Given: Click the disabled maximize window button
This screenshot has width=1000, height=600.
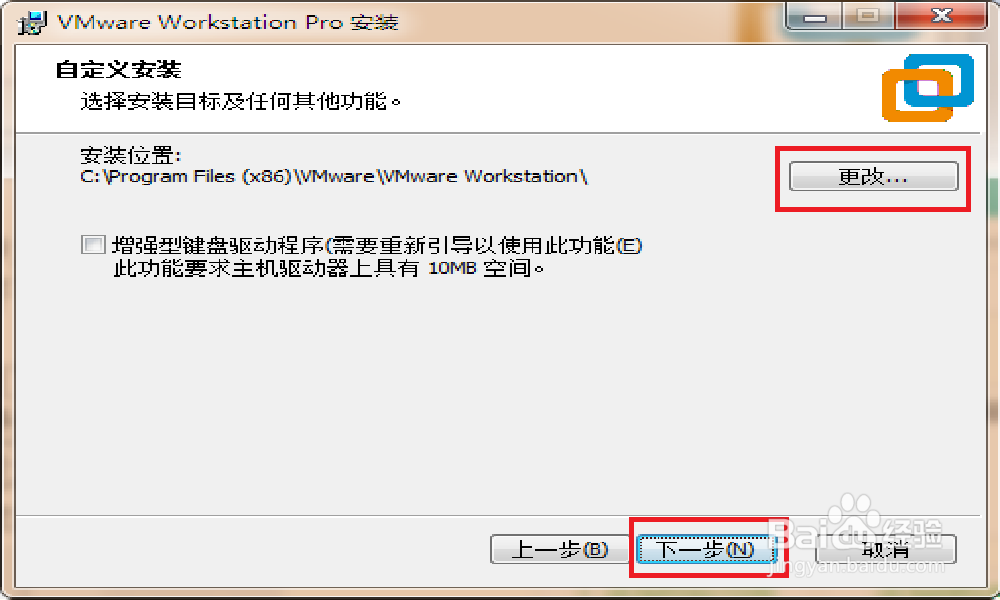Looking at the screenshot, I should pyautogui.click(x=869, y=16).
